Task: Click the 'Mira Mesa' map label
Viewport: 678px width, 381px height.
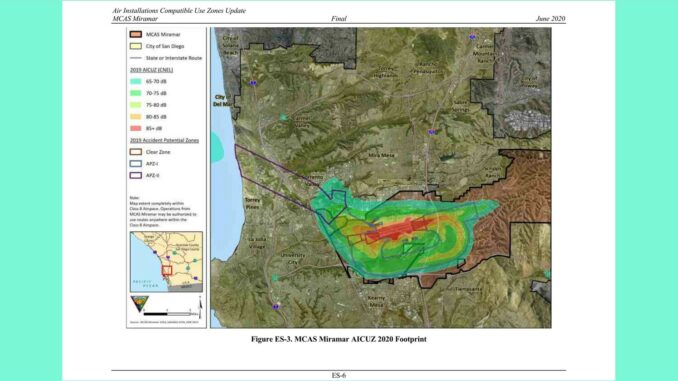Action: [x=381, y=155]
